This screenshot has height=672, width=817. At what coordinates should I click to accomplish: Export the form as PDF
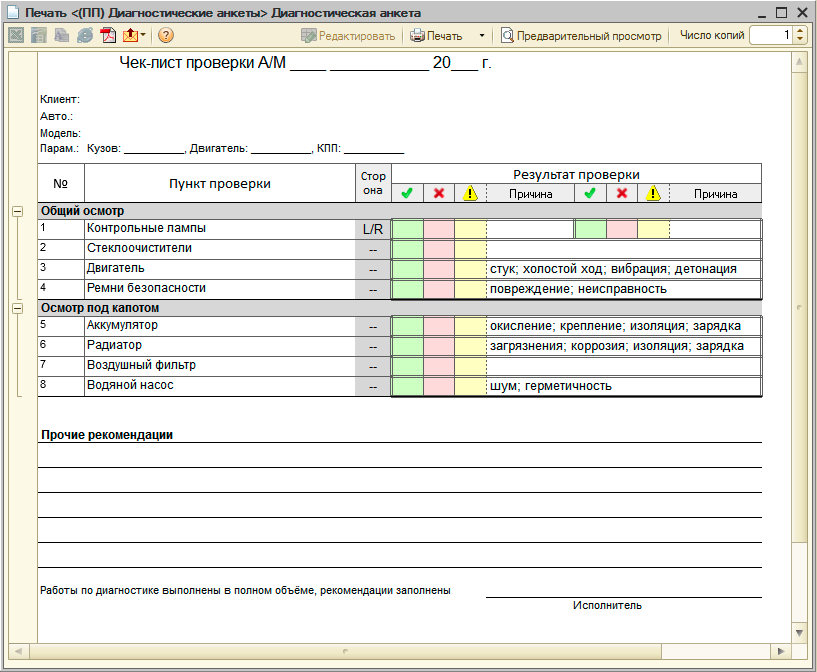[108, 35]
